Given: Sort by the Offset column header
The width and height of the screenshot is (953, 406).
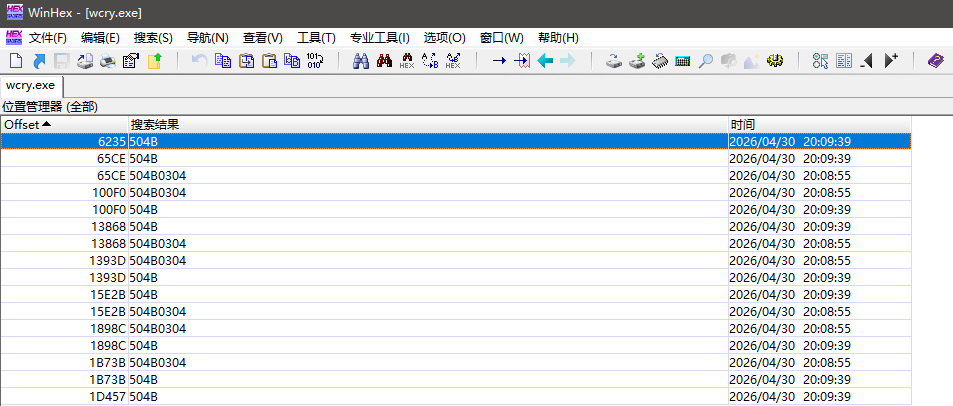Looking at the screenshot, I should pyautogui.click(x=64, y=125).
